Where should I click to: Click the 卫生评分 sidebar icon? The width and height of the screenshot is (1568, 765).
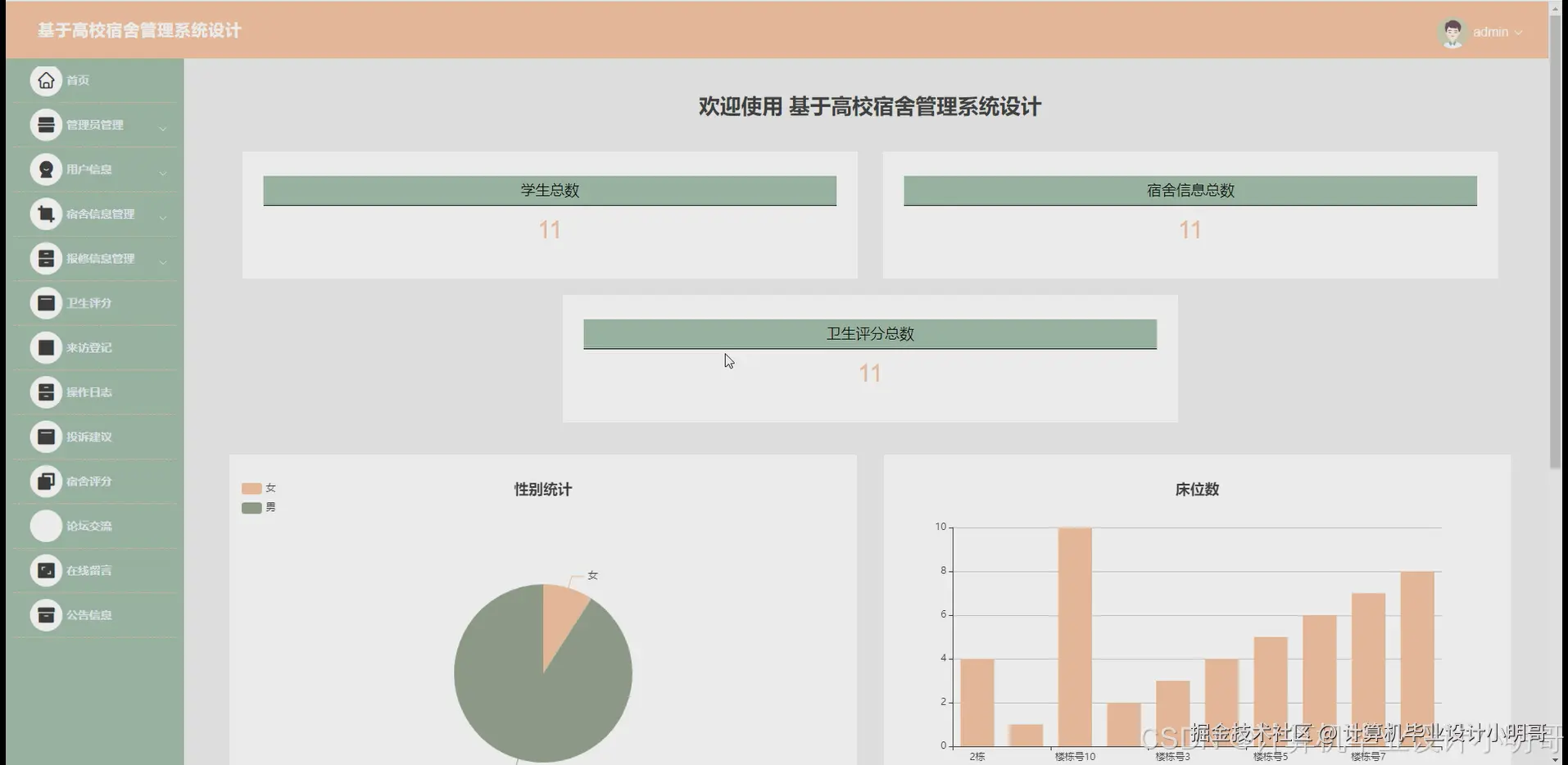tap(46, 303)
